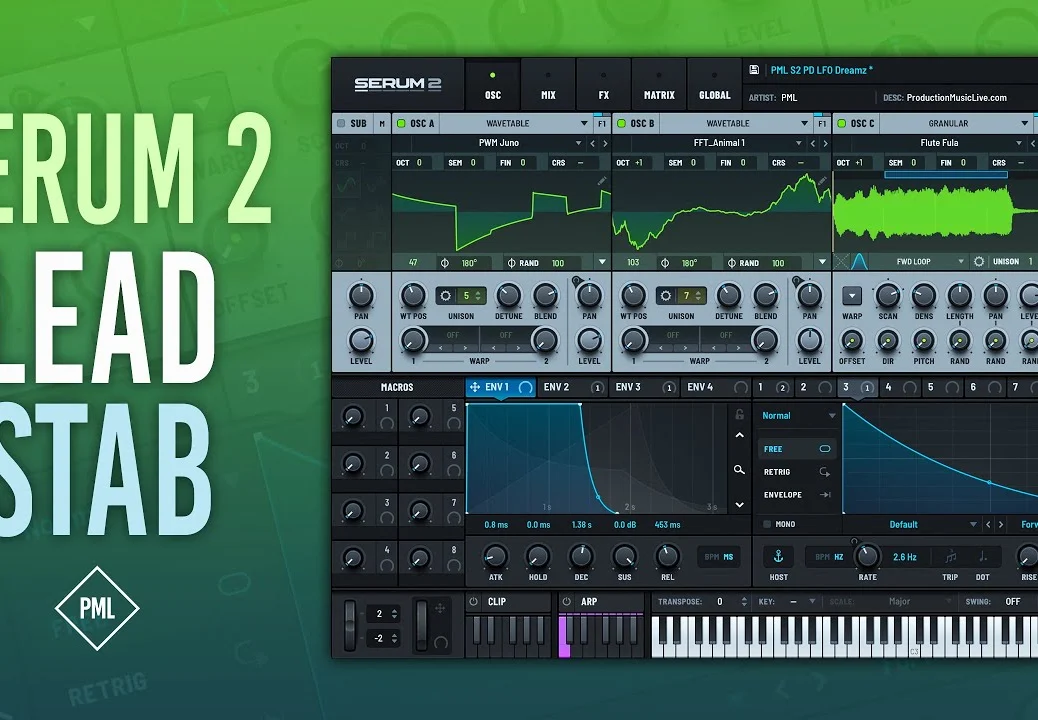Open the OSC B wavetable edit pencil
The image size is (1038, 720).
click(x=822, y=181)
